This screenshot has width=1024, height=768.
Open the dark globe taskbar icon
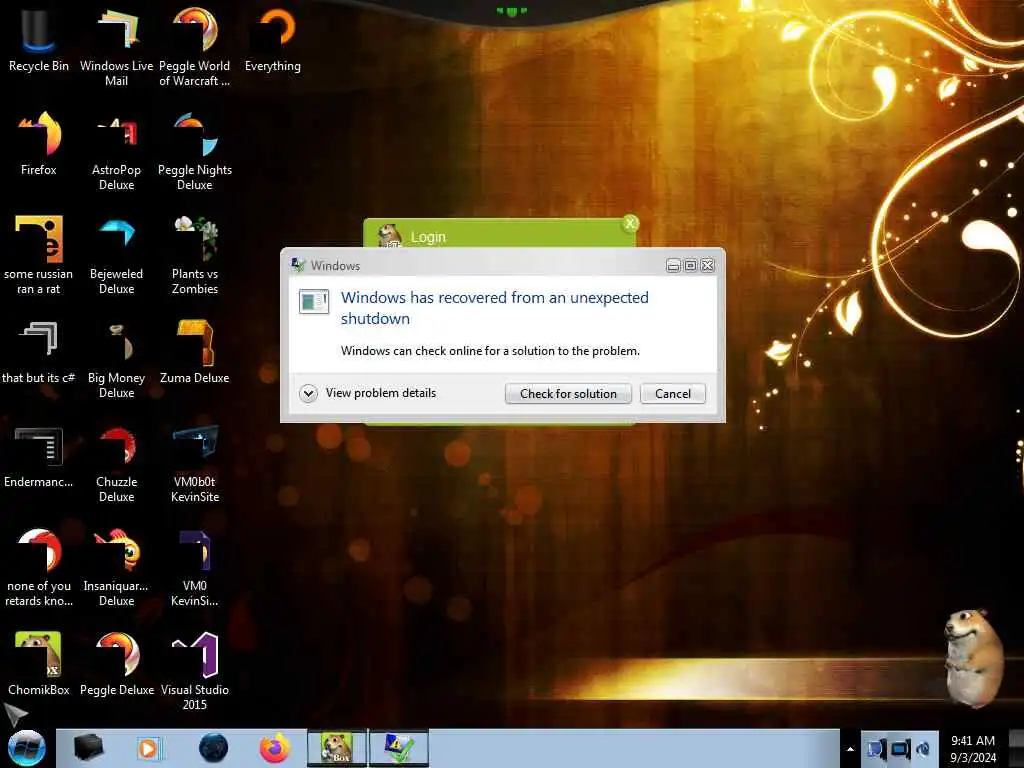pyautogui.click(x=213, y=748)
